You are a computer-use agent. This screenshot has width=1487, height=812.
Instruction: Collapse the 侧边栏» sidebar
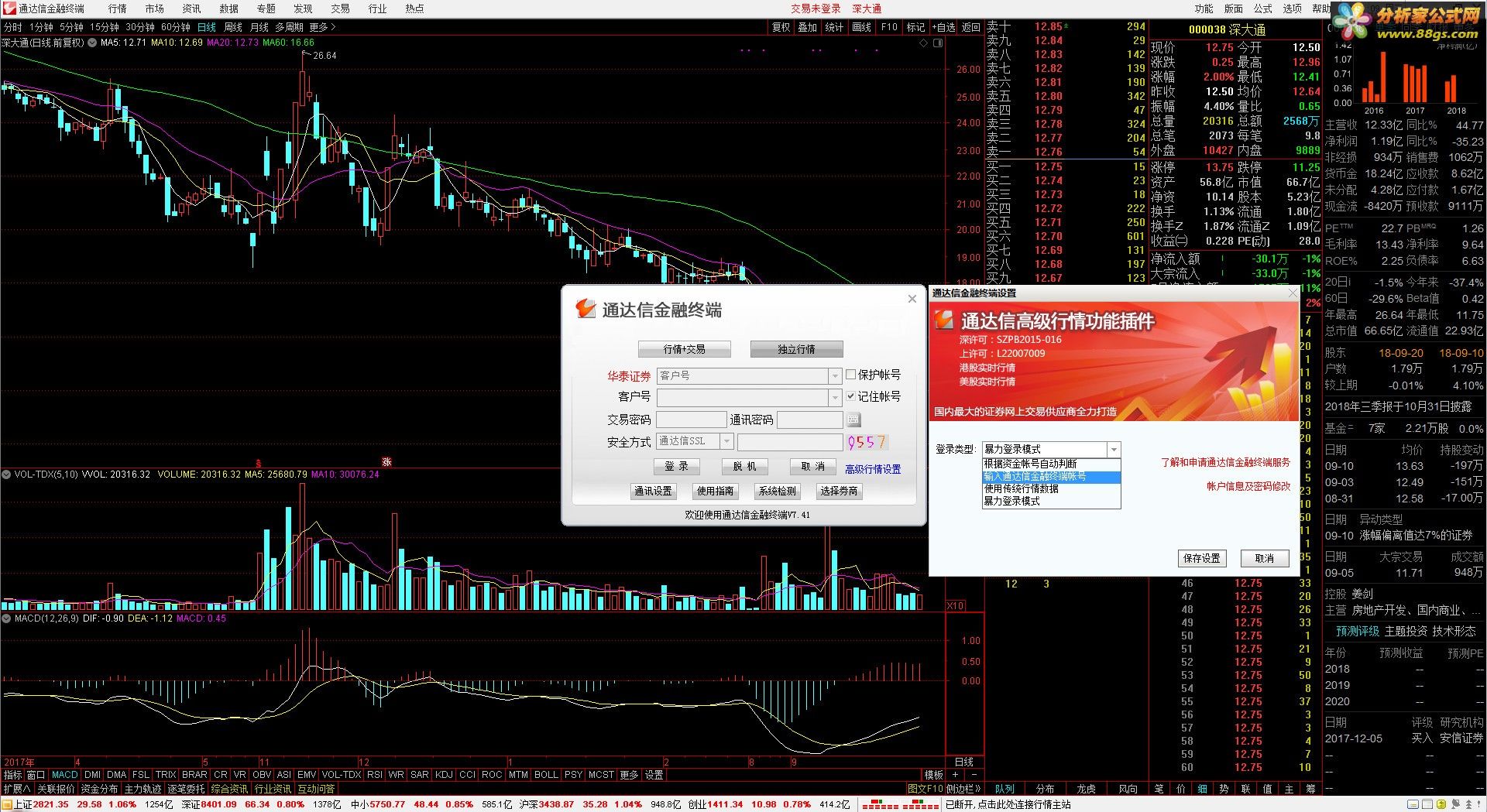click(964, 789)
